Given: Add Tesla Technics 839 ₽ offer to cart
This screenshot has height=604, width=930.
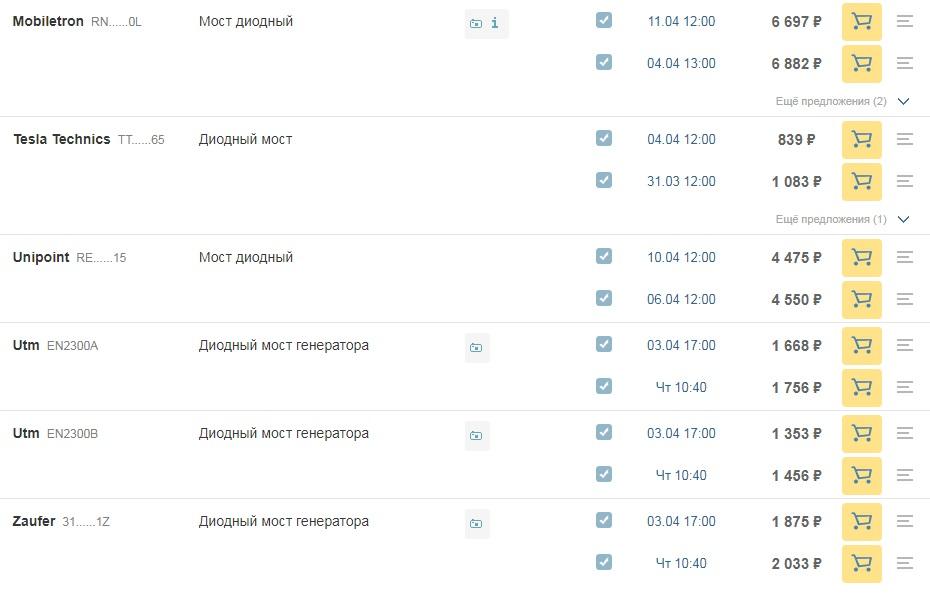Looking at the screenshot, I should pyautogui.click(x=861, y=139).
